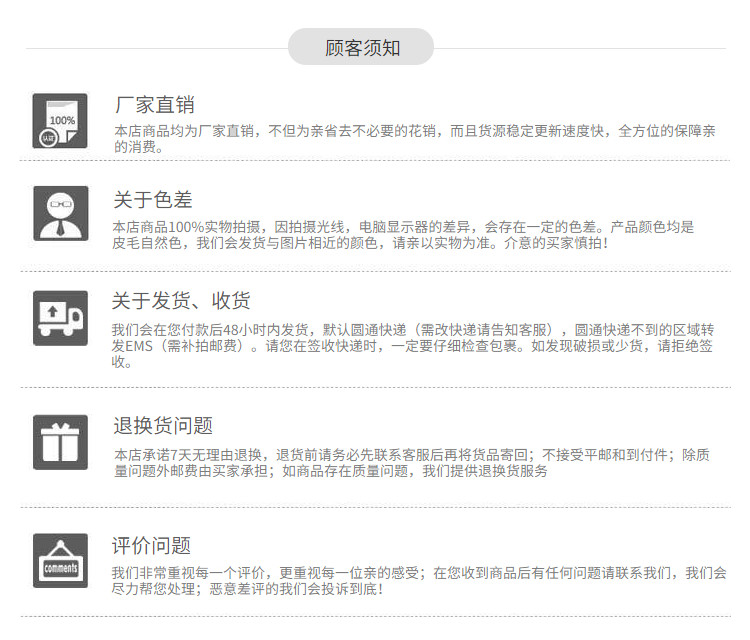Click the return and exchange description paragraph
This screenshot has width=750, height=640.
[x=412, y=463]
